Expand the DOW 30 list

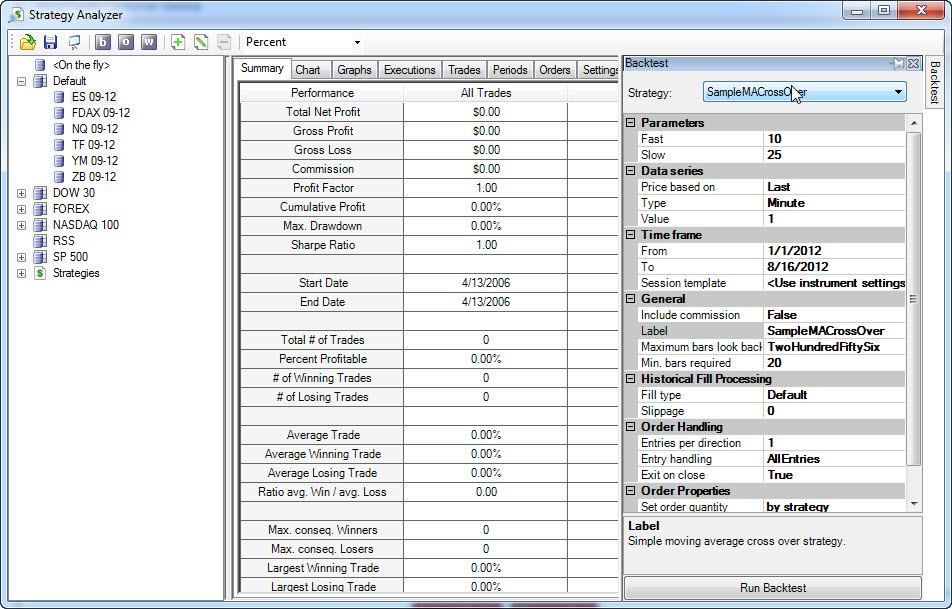(21, 193)
